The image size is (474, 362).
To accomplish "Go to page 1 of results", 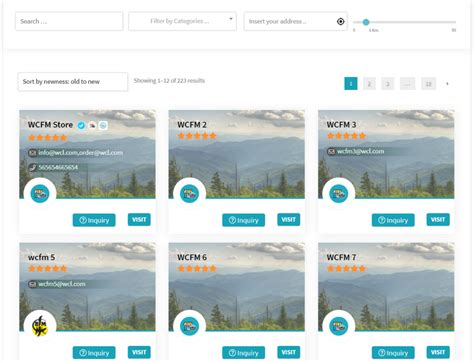I will (351, 84).
